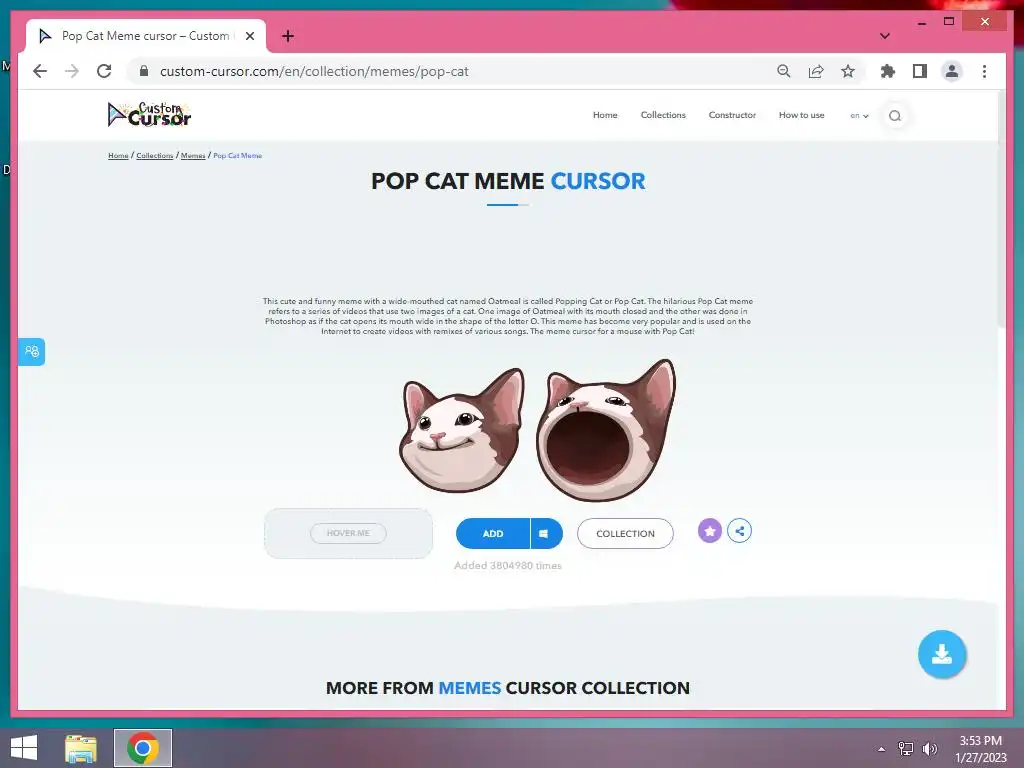Click the purple star favorite icon
Screen dimensions: 1024x768
coord(710,531)
